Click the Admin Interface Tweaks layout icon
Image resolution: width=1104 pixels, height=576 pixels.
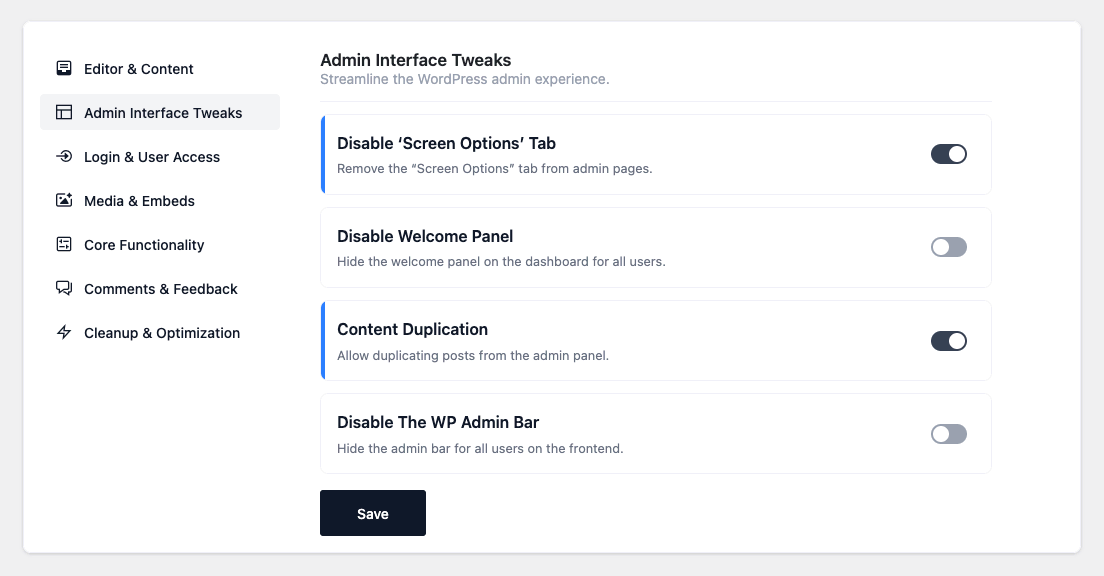click(64, 113)
